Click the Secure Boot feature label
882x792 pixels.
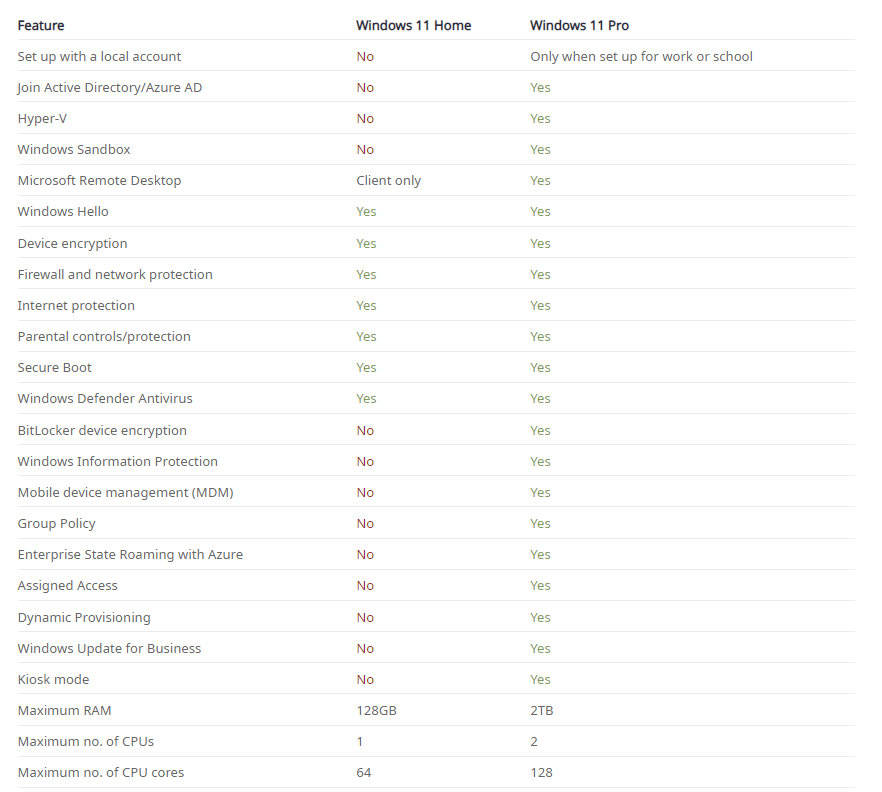(x=55, y=367)
